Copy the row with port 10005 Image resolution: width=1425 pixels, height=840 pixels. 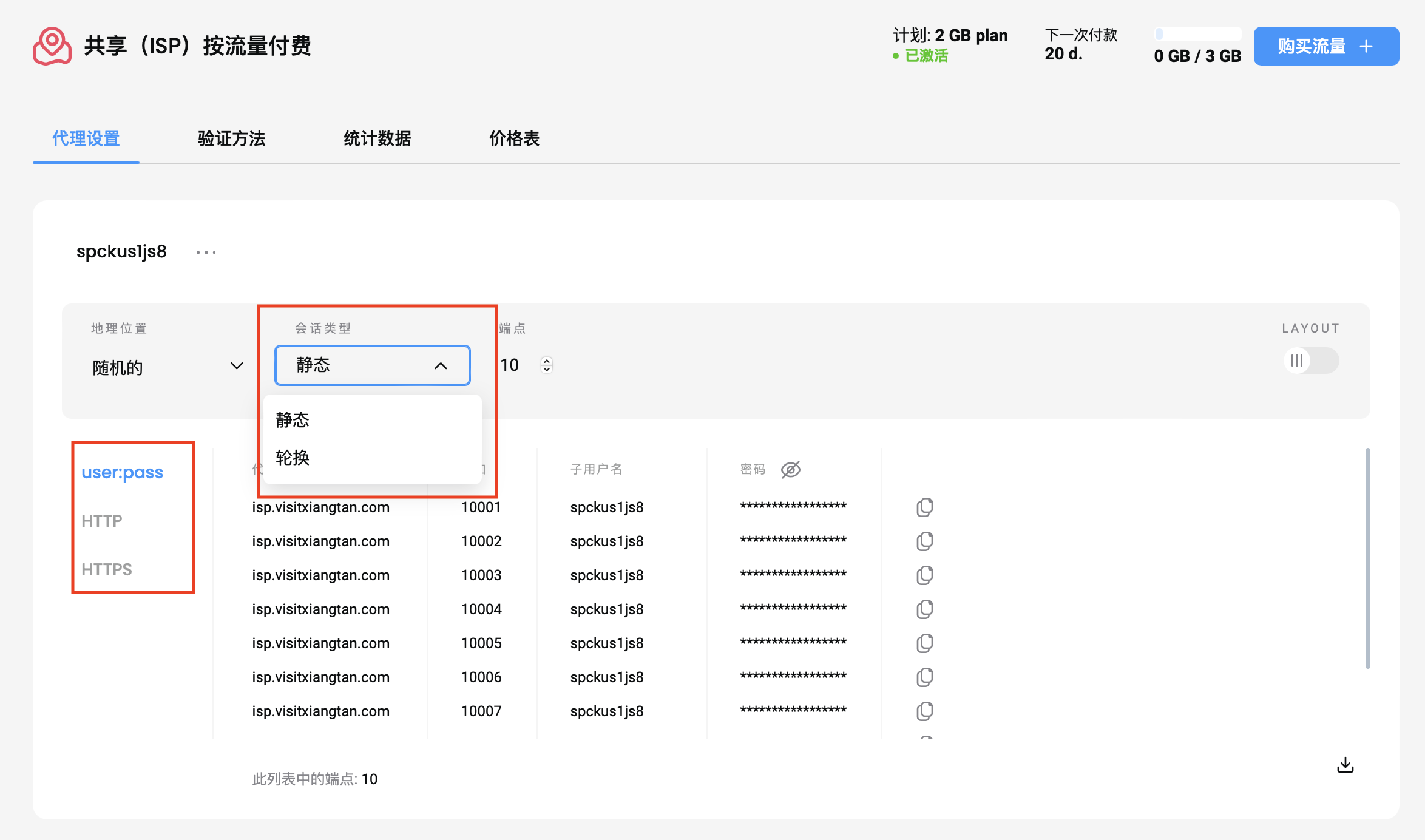(925, 643)
